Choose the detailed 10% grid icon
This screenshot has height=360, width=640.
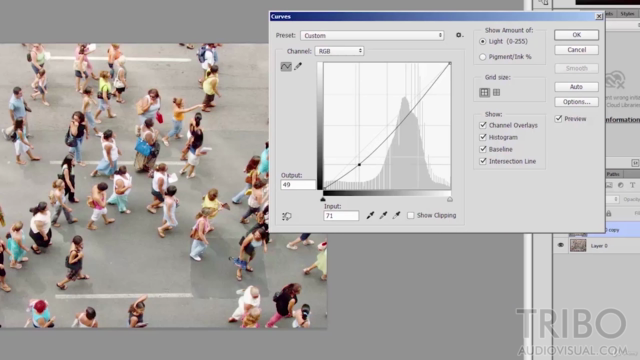tap(496, 93)
